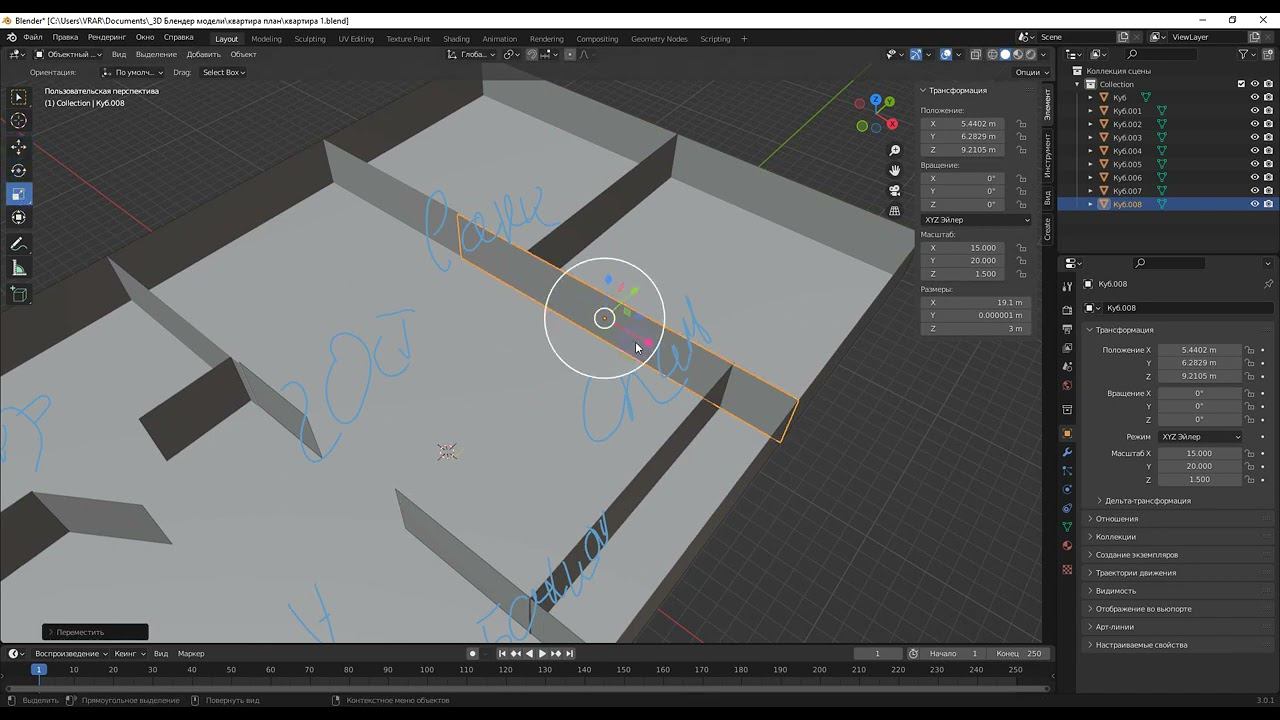Choose the Annotate pencil tool
This screenshot has width=1280, height=720.
click(x=19, y=244)
